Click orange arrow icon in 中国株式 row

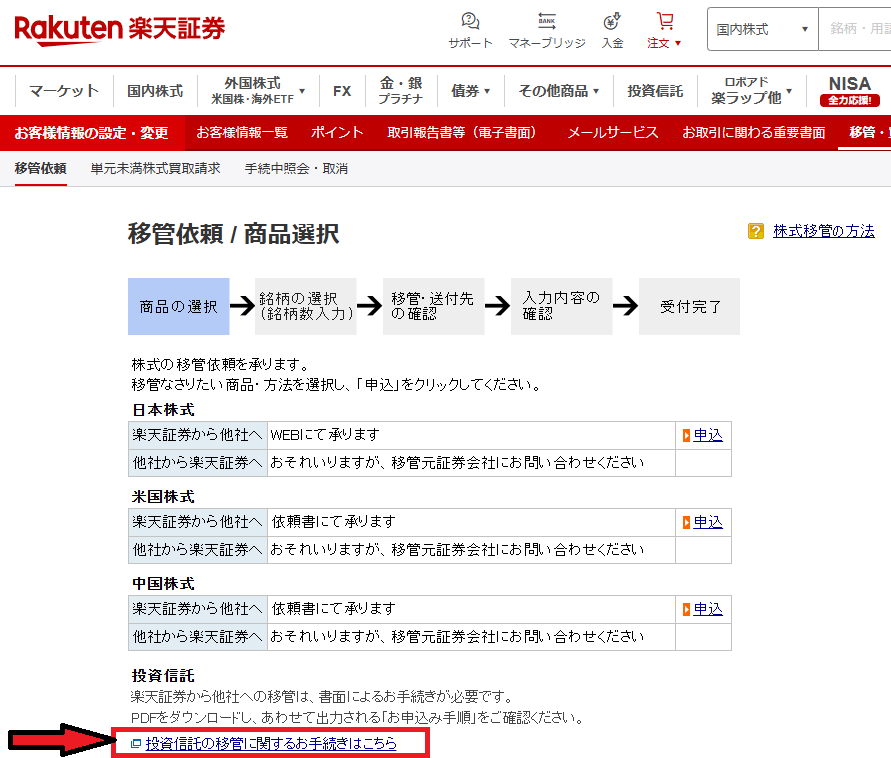pos(686,610)
